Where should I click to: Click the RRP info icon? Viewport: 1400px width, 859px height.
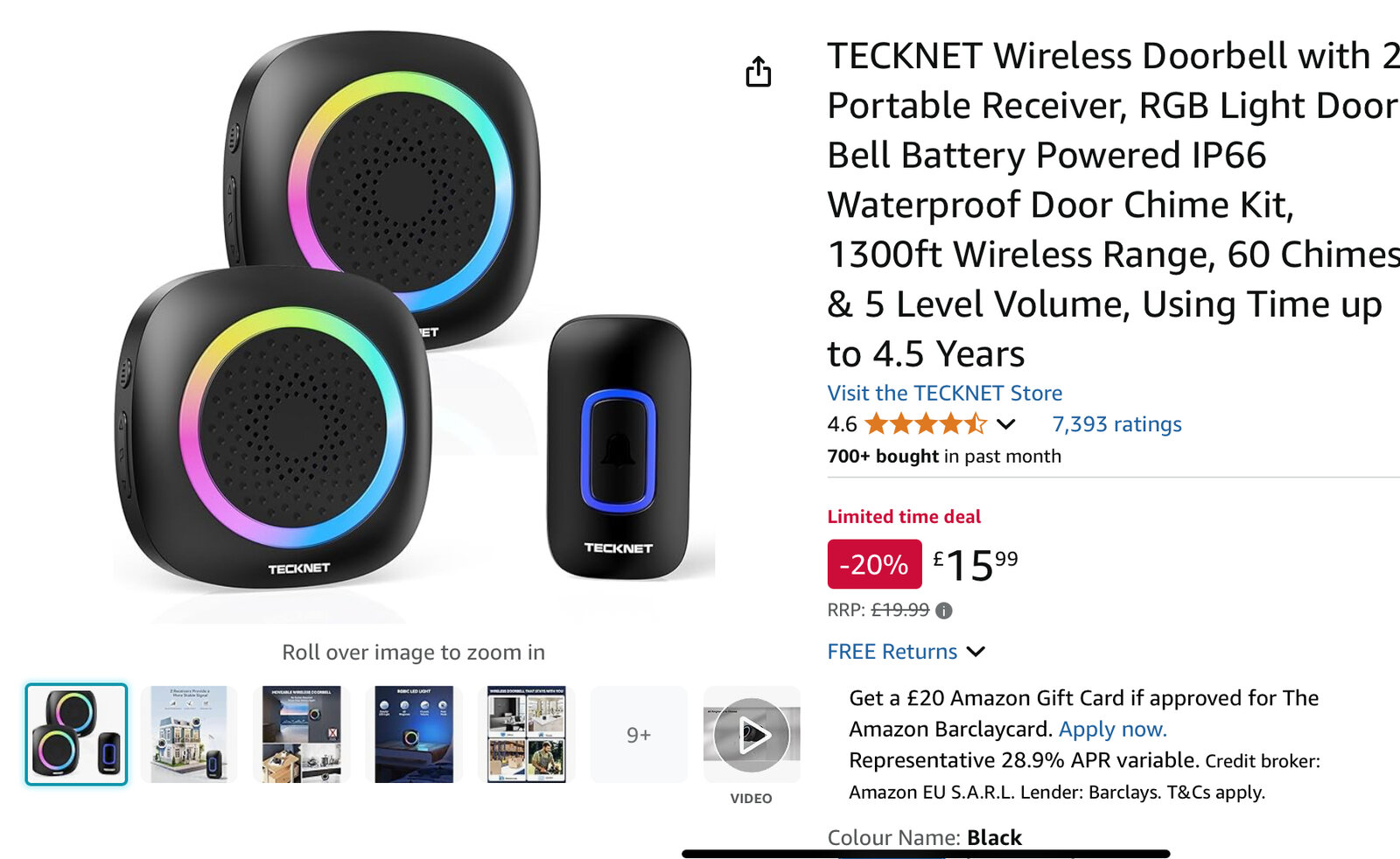click(943, 611)
